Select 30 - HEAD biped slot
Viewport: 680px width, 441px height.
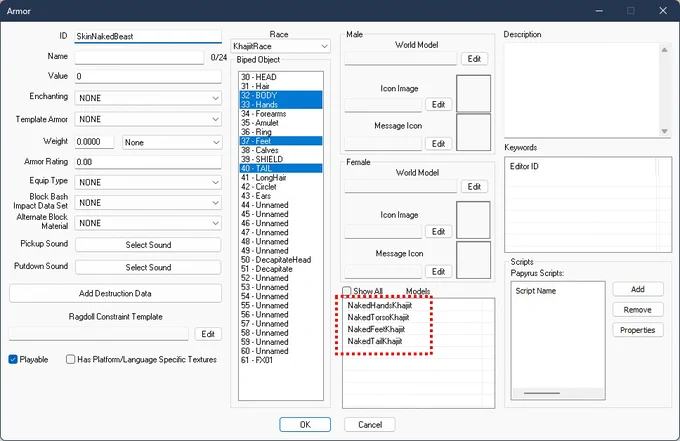tap(281, 77)
